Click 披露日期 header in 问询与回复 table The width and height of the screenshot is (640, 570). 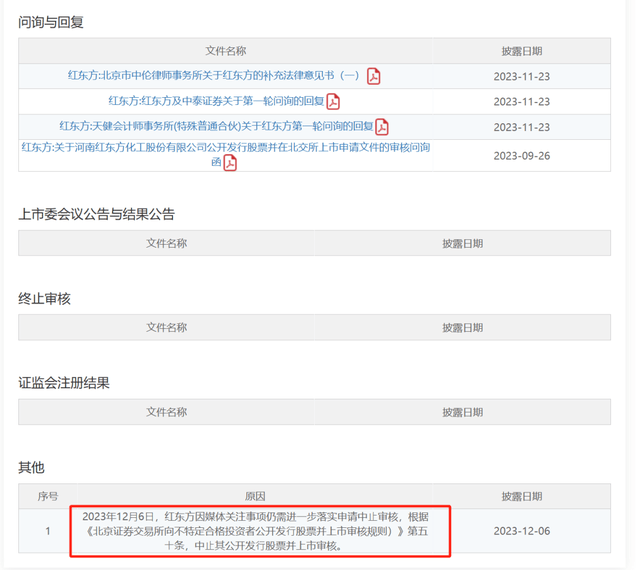tap(522, 51)
